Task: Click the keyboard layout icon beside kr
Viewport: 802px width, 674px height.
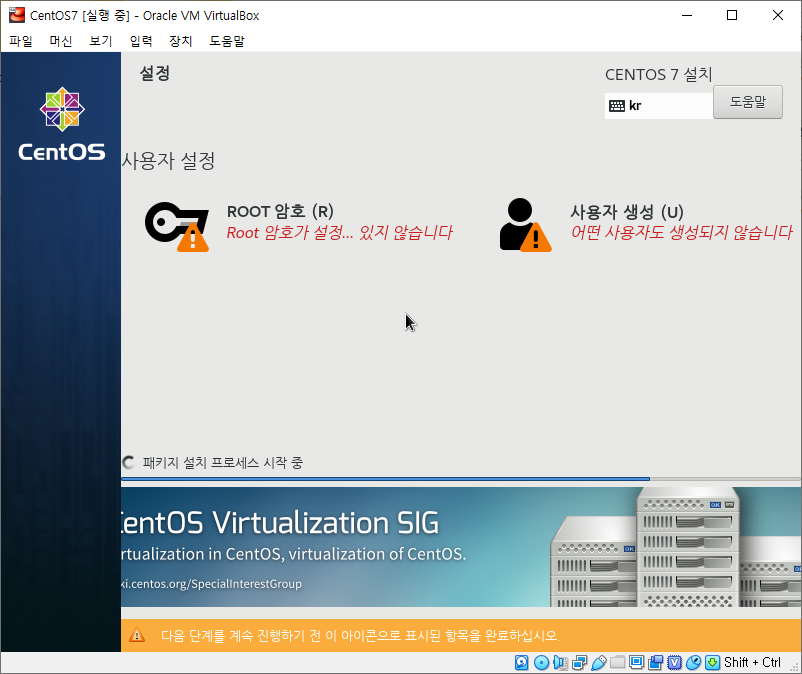Action: (617, 106)
